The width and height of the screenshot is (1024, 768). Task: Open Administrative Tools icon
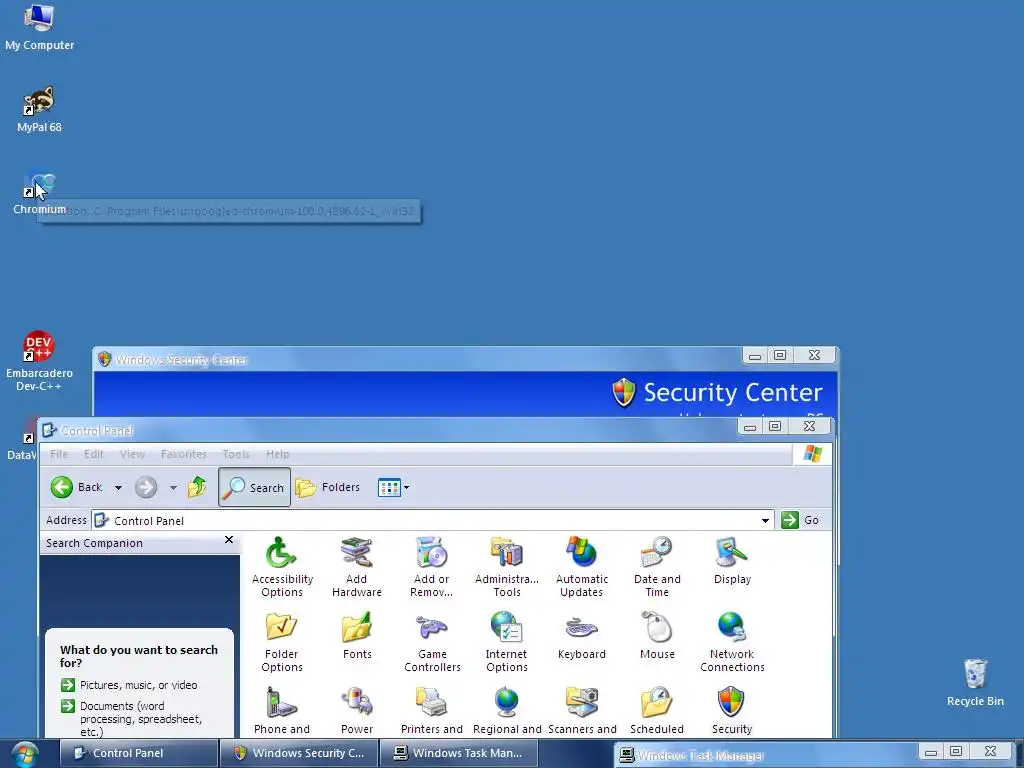(x=507, y=566)
